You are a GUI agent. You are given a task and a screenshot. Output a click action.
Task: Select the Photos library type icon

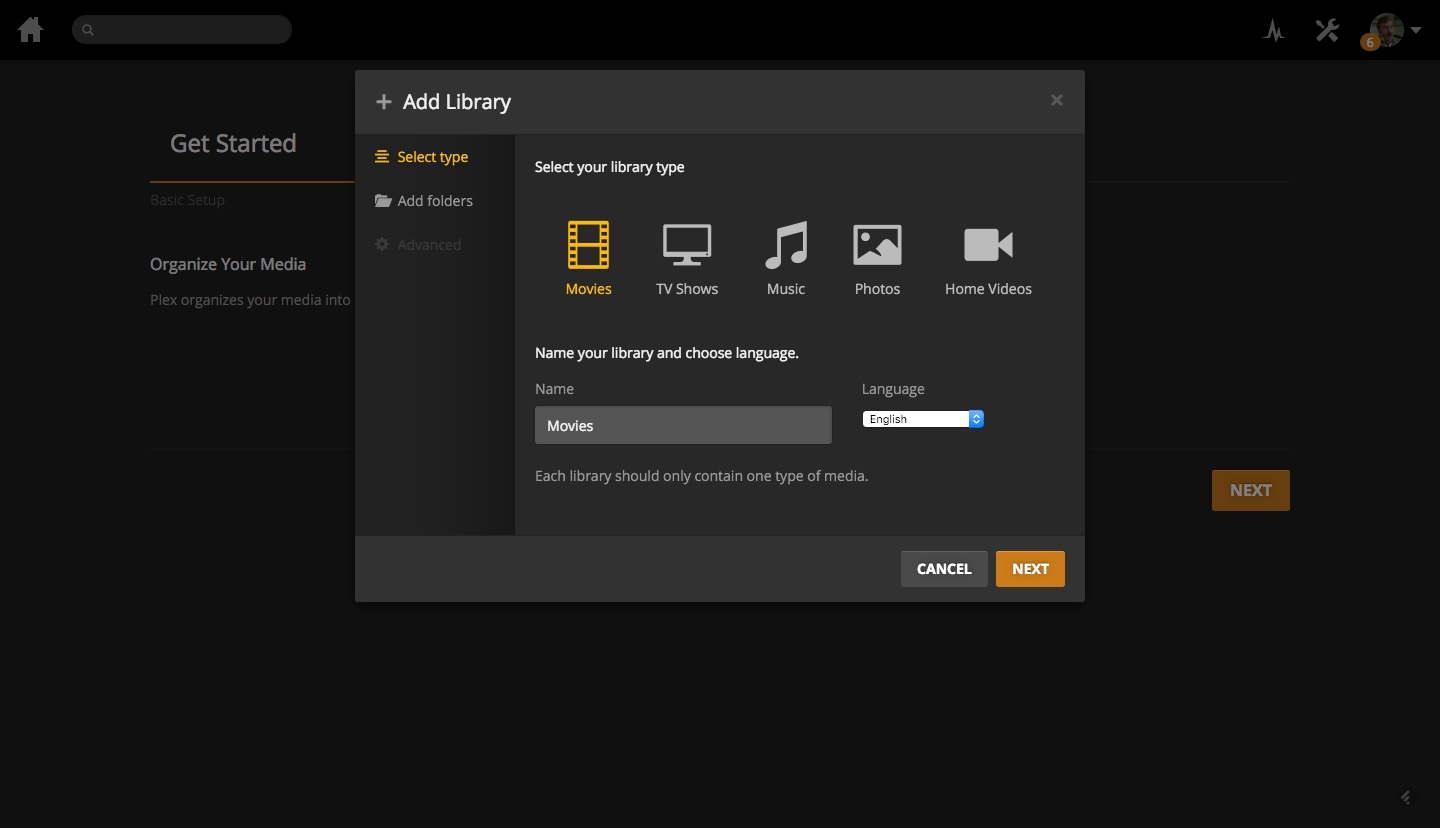[877, 245]
